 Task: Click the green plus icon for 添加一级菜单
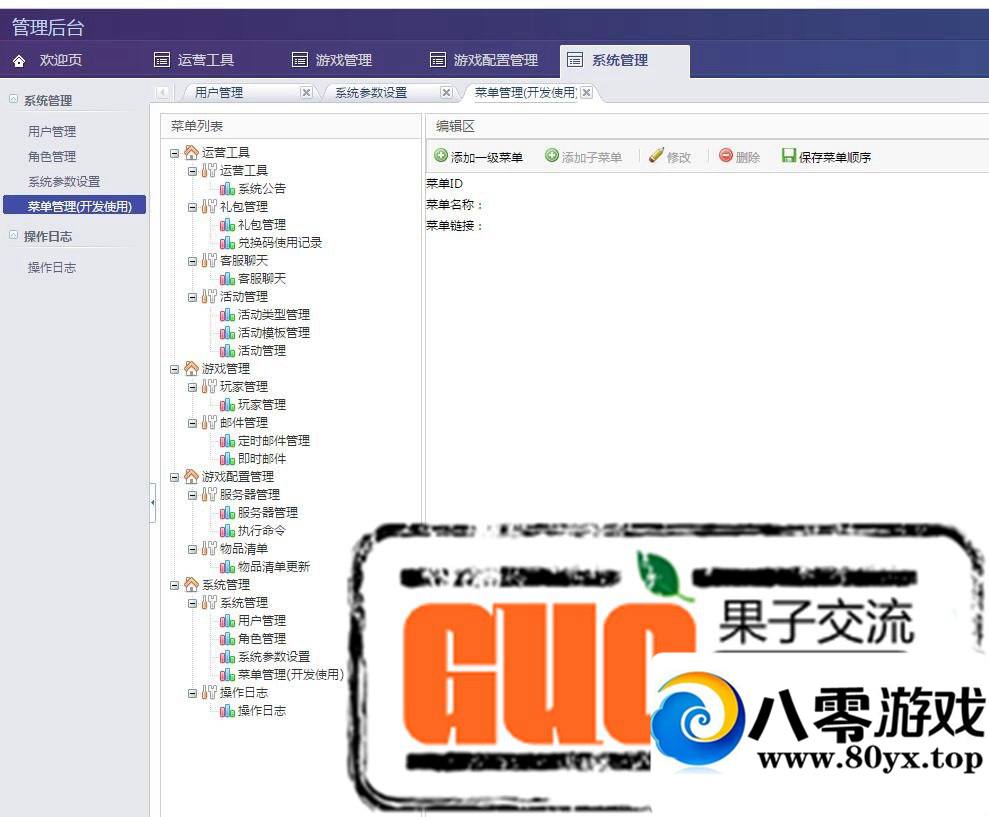pyautogui.click(x=441, y=155)
